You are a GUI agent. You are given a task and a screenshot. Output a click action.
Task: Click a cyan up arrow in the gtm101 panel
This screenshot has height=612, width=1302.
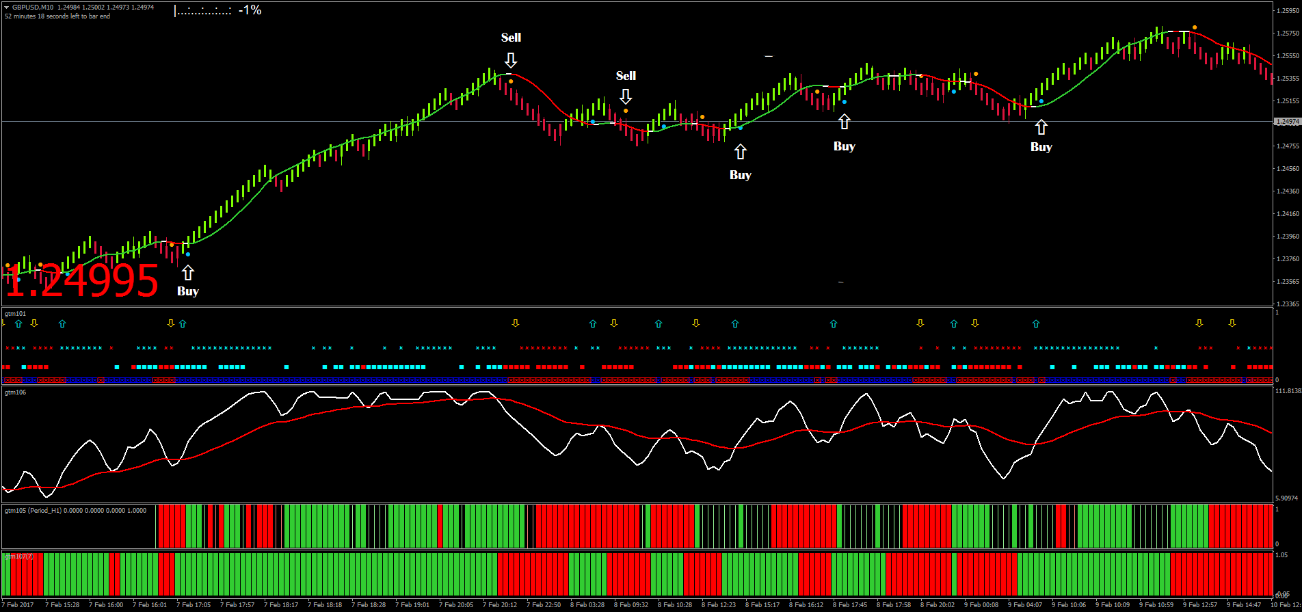[x=61, y=323]
